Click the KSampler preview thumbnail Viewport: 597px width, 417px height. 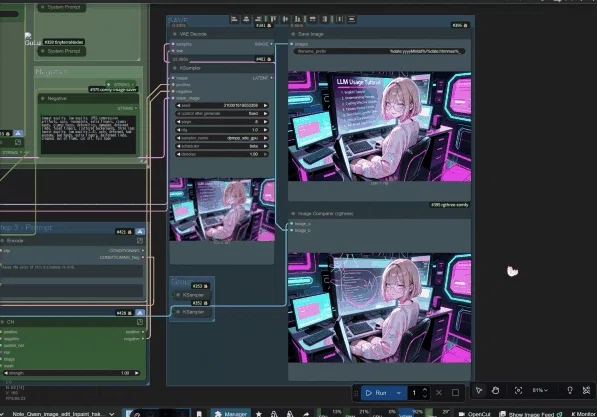(x=222, y=209)
